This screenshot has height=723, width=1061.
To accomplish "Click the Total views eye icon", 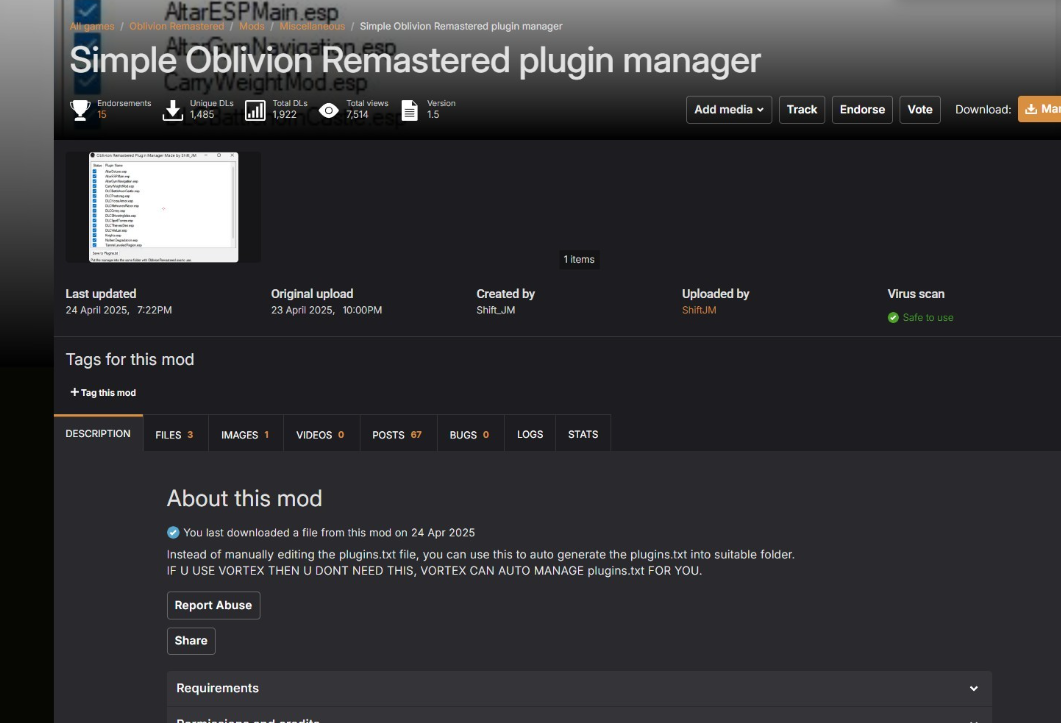I will [329, 110].
